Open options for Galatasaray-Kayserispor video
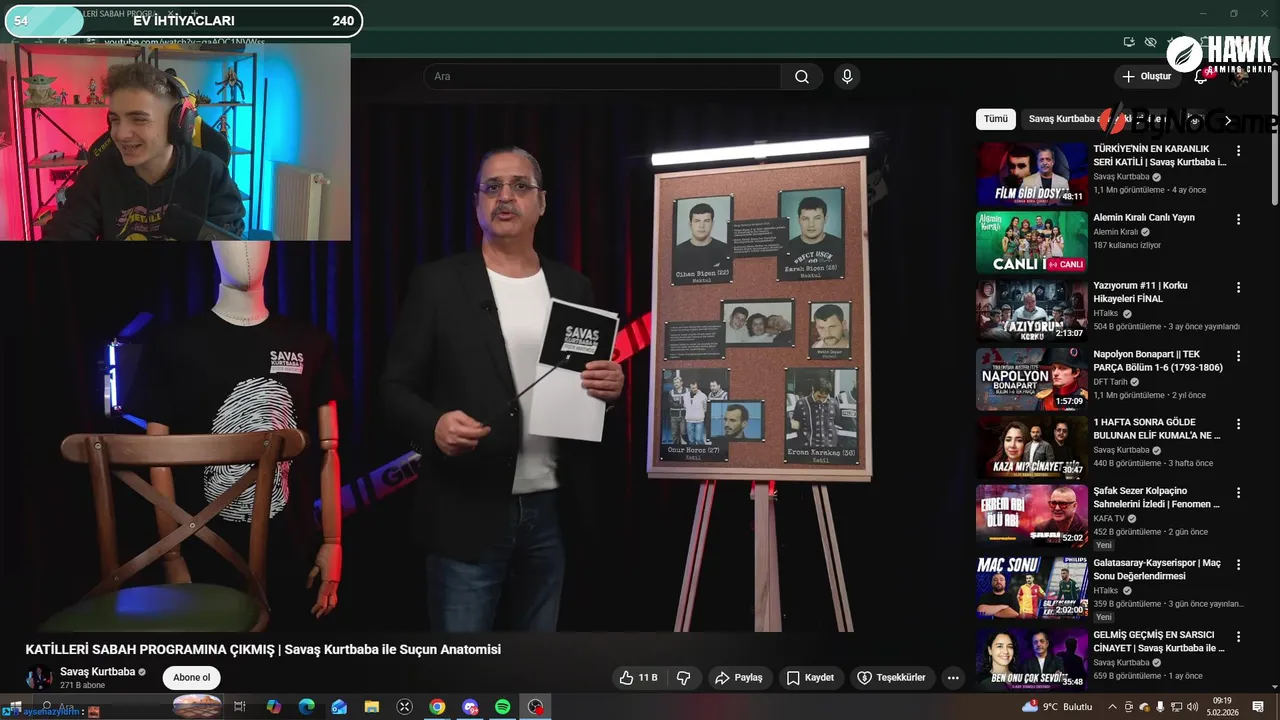 (x=1238, y=565)
